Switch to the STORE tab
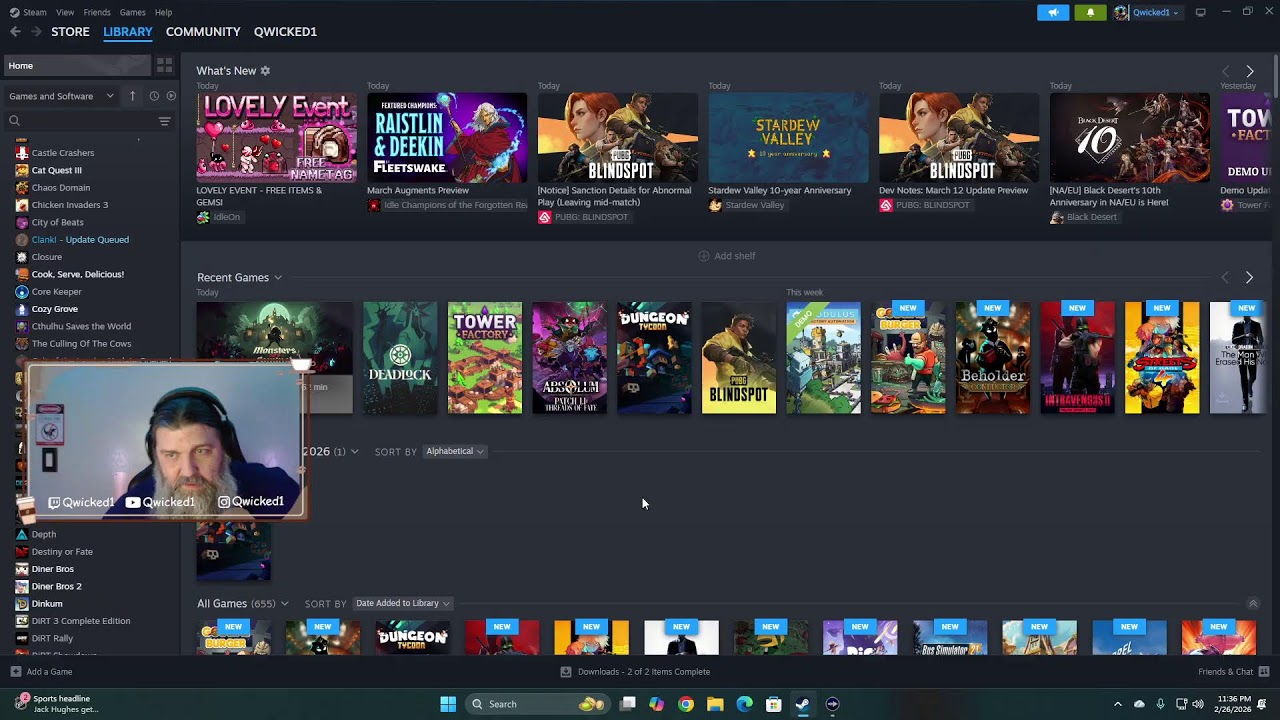The height and width of the screenshot is (720, 1280). point(70,32)
